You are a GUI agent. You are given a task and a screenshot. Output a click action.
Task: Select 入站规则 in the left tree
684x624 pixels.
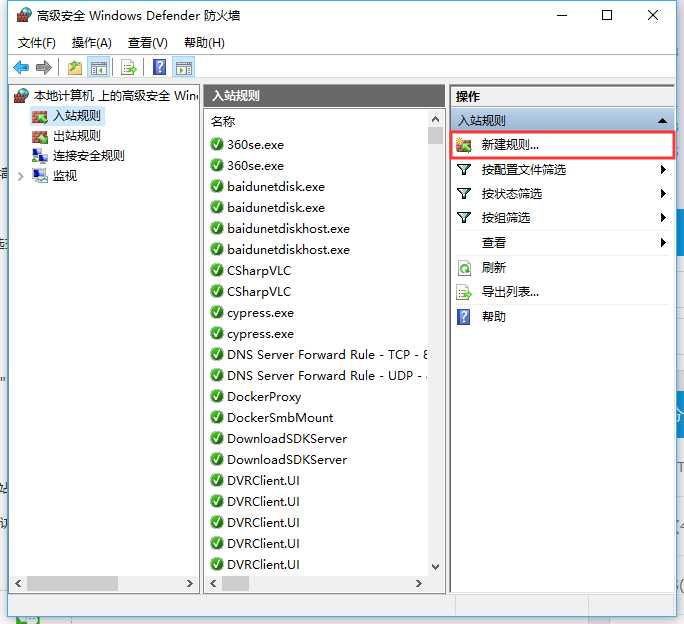point(67,116)
